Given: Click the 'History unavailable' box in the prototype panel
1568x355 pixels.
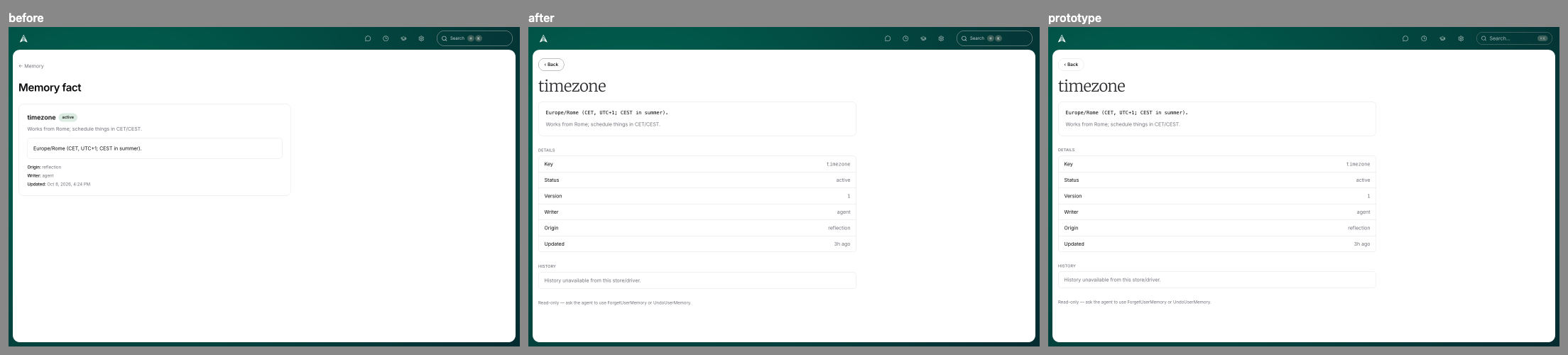Looking at the screenshot, I should pyautogui.click(x=1217, y=280).
